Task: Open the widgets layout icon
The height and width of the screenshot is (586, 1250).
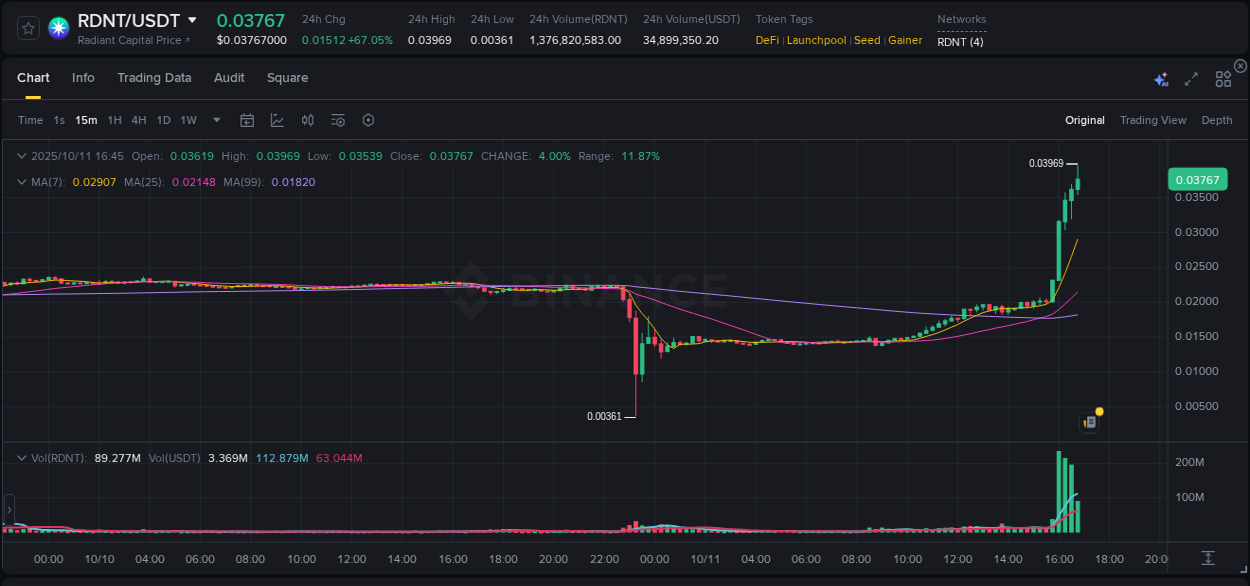Action: point(1223,78)
